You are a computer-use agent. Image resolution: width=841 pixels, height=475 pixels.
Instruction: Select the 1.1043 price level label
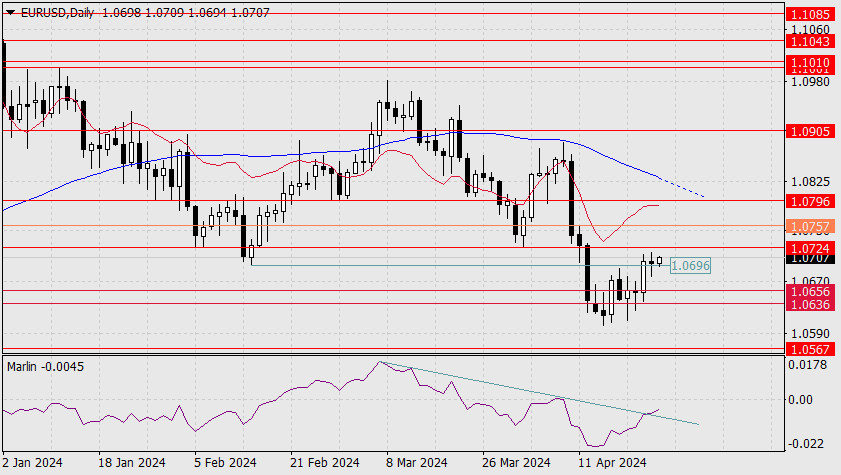810,41
